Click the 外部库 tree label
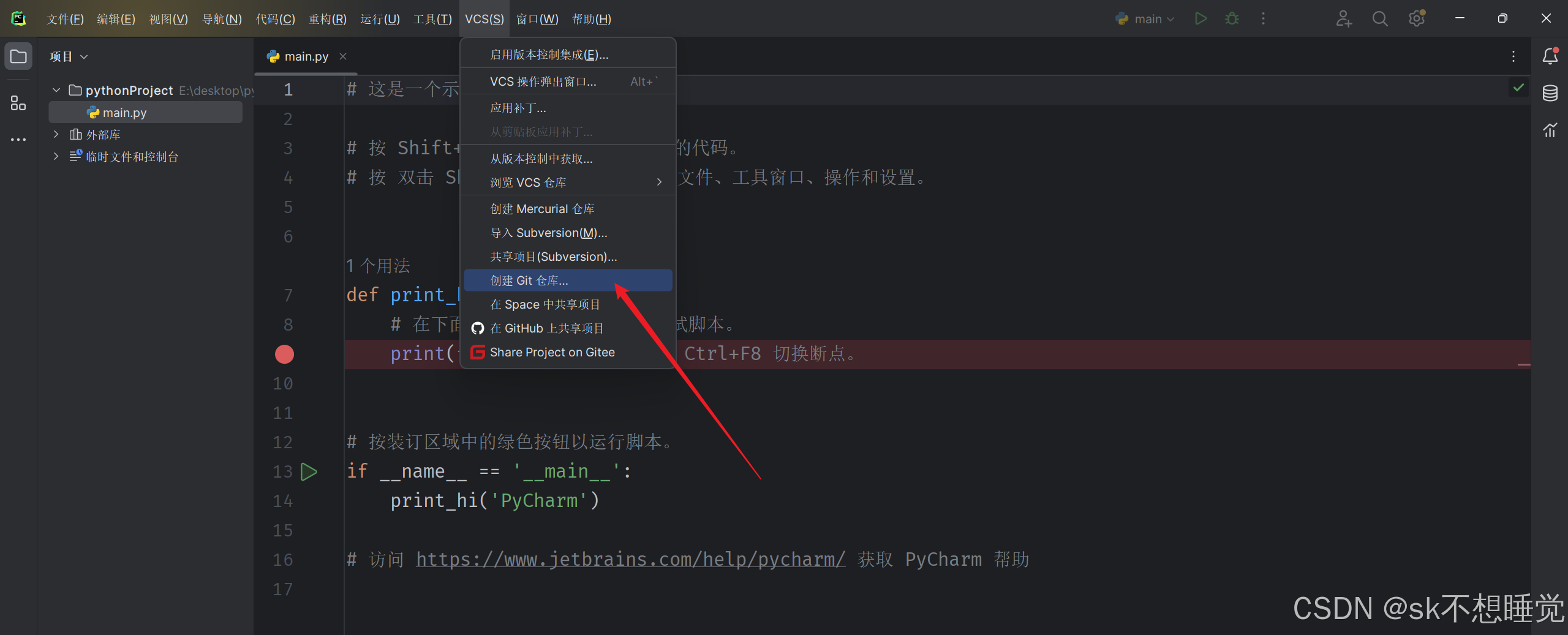1568x635 pixels. (103, 135)
